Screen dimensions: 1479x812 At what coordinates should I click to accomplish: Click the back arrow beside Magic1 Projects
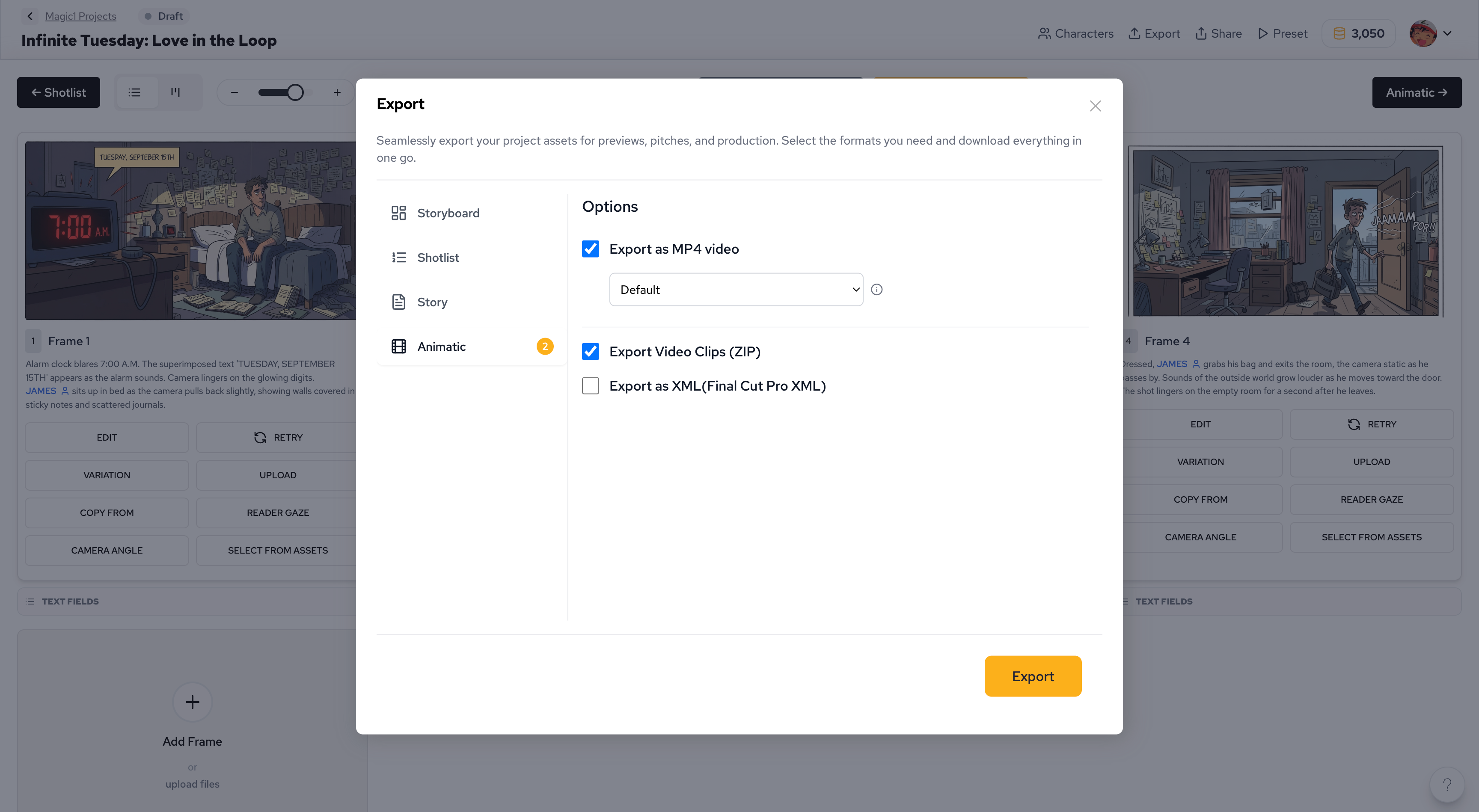point(30,16)
